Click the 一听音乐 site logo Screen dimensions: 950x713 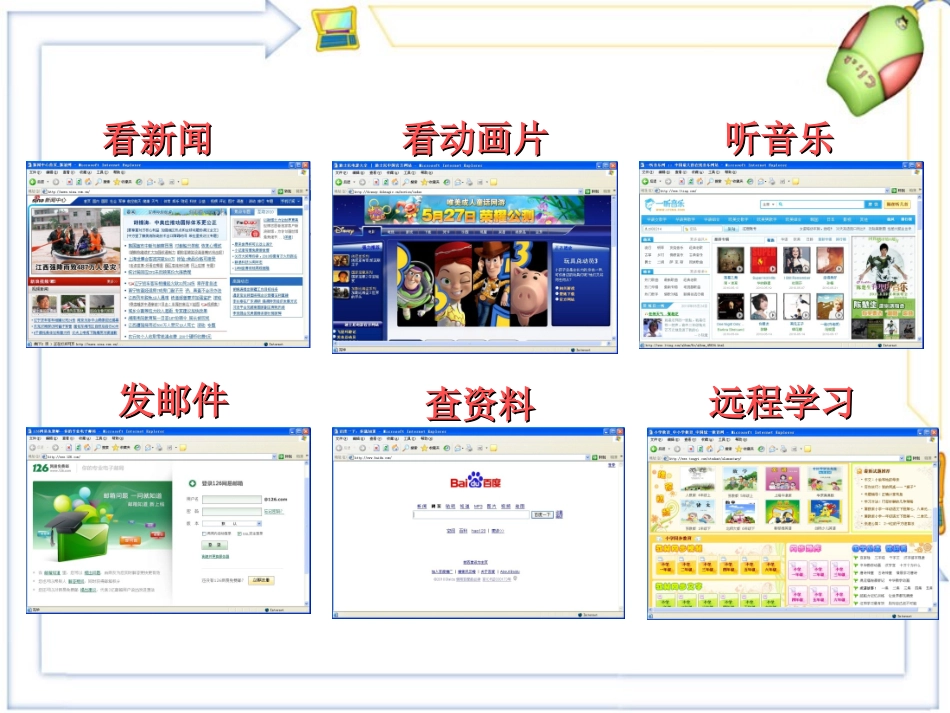(665, 204)
